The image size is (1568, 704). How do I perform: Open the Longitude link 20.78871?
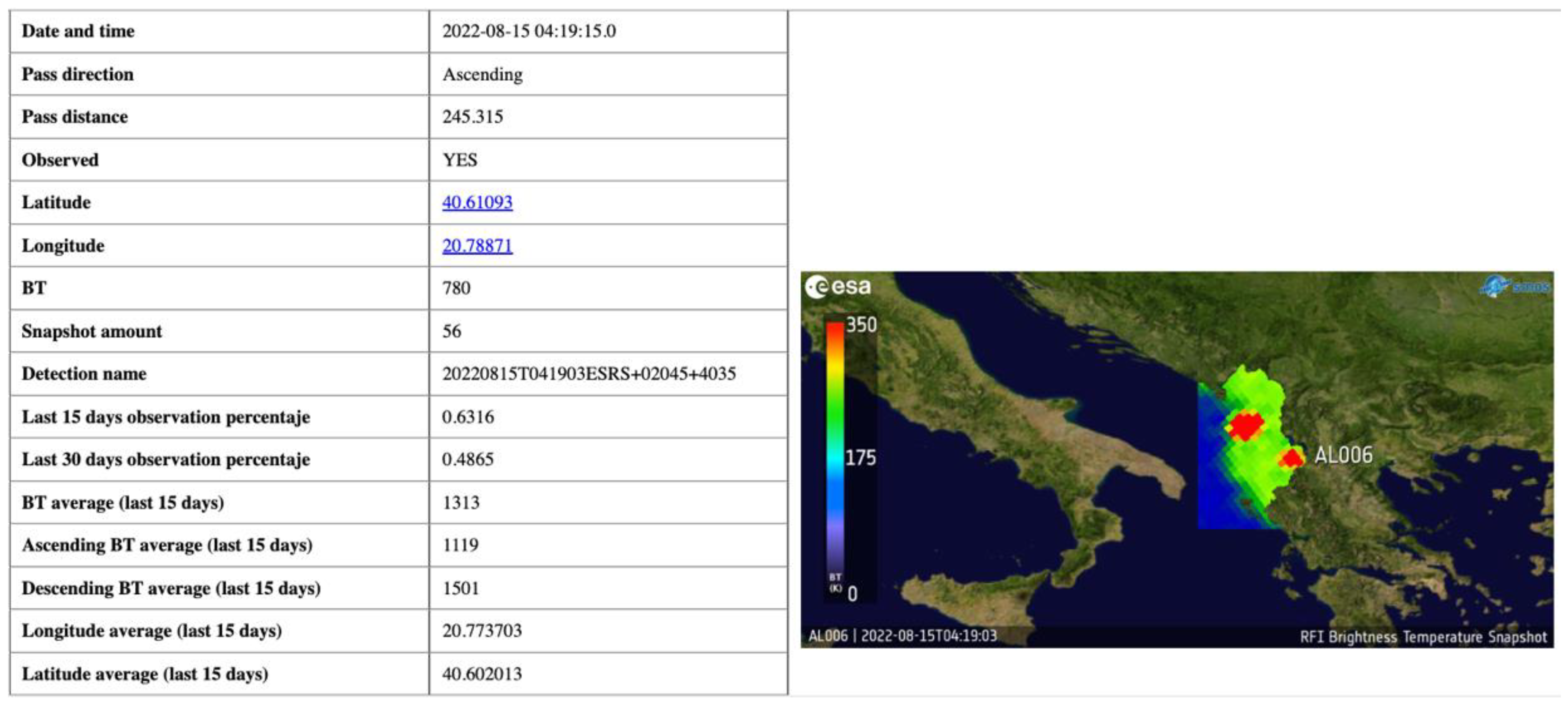pos(478,246)
